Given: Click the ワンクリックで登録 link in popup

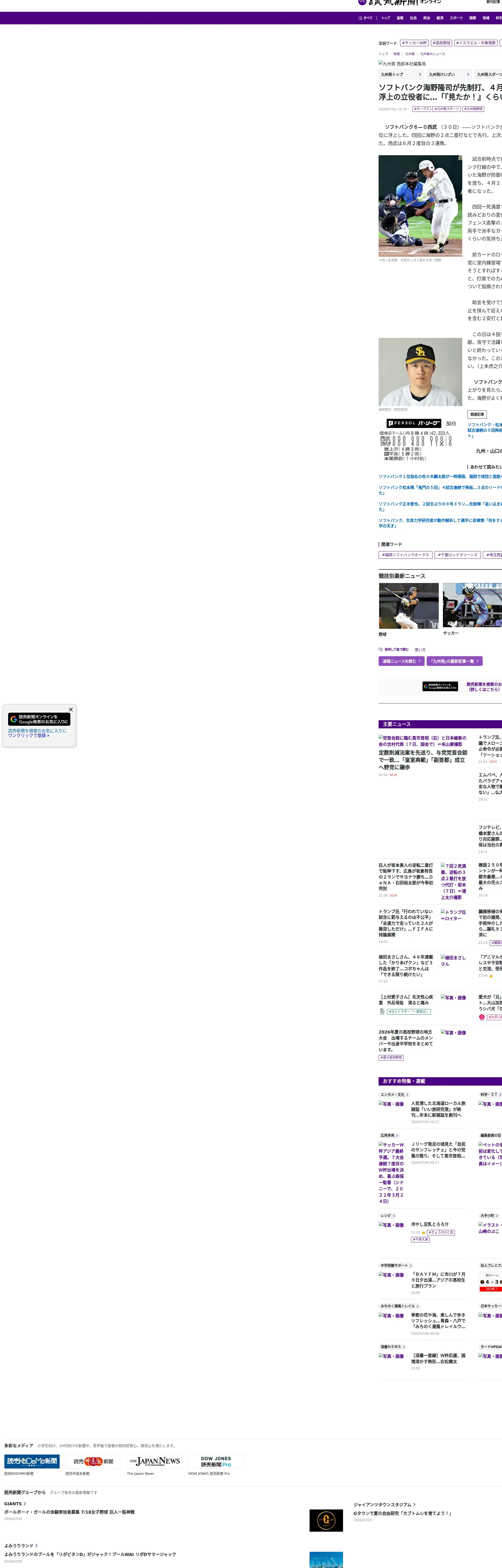Looking at the screenshot, I should pyautogui.click(x=29, y=735).
